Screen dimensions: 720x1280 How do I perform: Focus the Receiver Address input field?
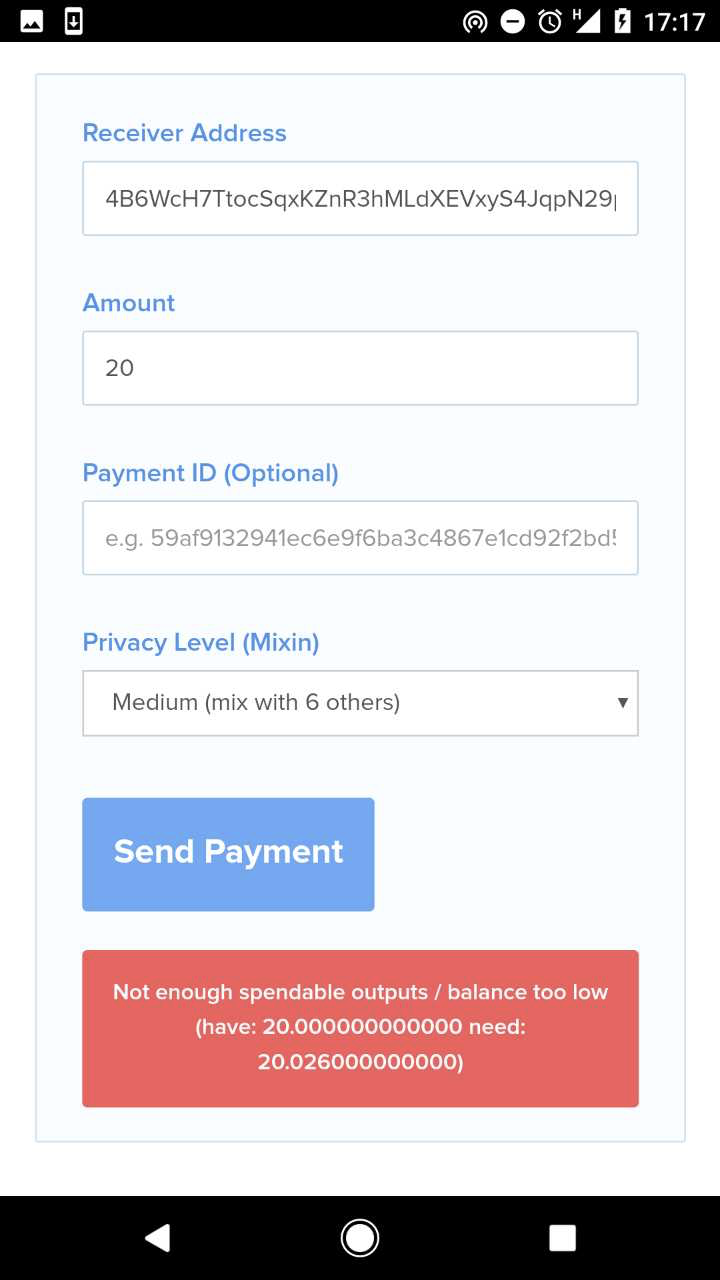(x=360, y=198)
